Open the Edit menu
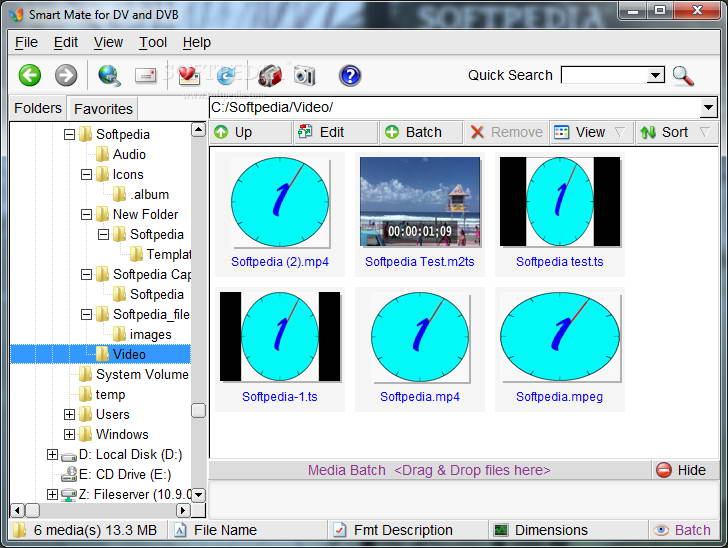Viewport: 728px width, 548px height. point(65,42)
